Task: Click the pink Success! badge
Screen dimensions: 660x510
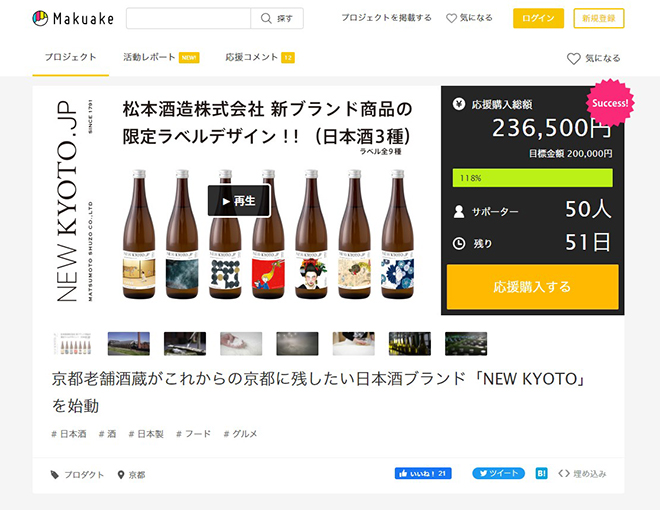Action: 609,103
